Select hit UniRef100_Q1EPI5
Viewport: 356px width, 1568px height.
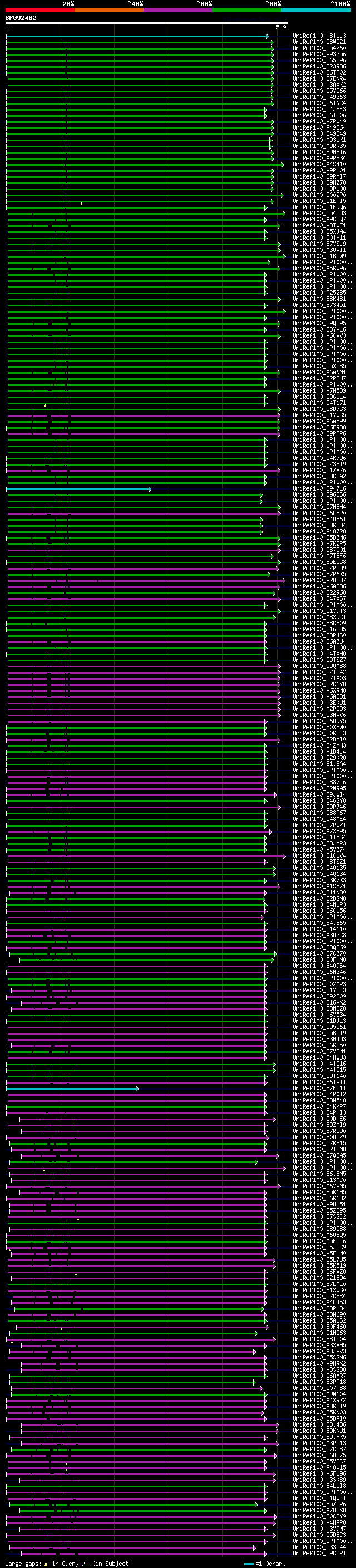click(x=319, y=201)
